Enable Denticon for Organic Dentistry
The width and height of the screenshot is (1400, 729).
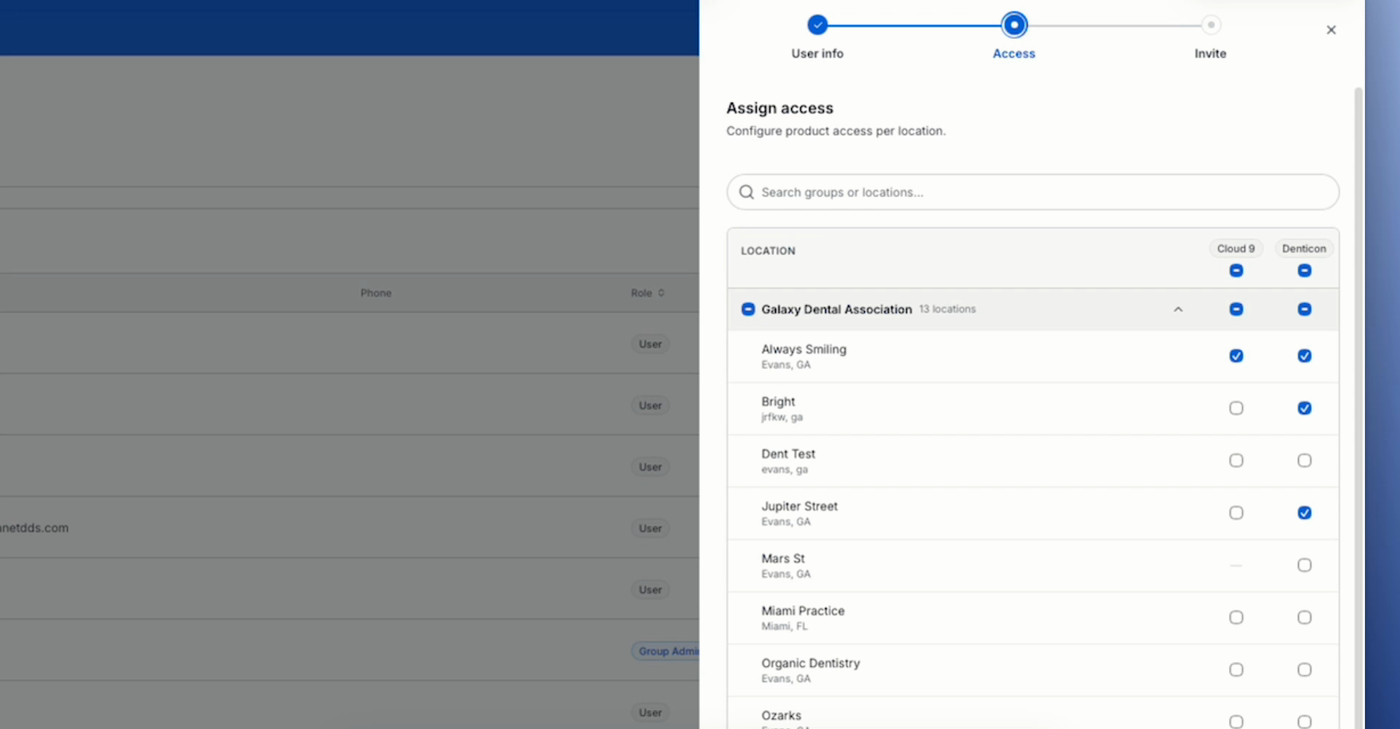[1304, 670]
